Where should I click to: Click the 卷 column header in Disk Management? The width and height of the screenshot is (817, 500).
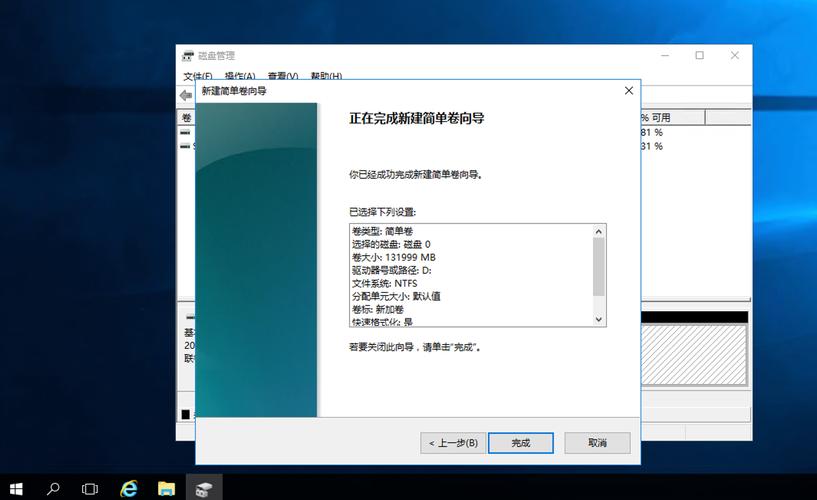187,118
